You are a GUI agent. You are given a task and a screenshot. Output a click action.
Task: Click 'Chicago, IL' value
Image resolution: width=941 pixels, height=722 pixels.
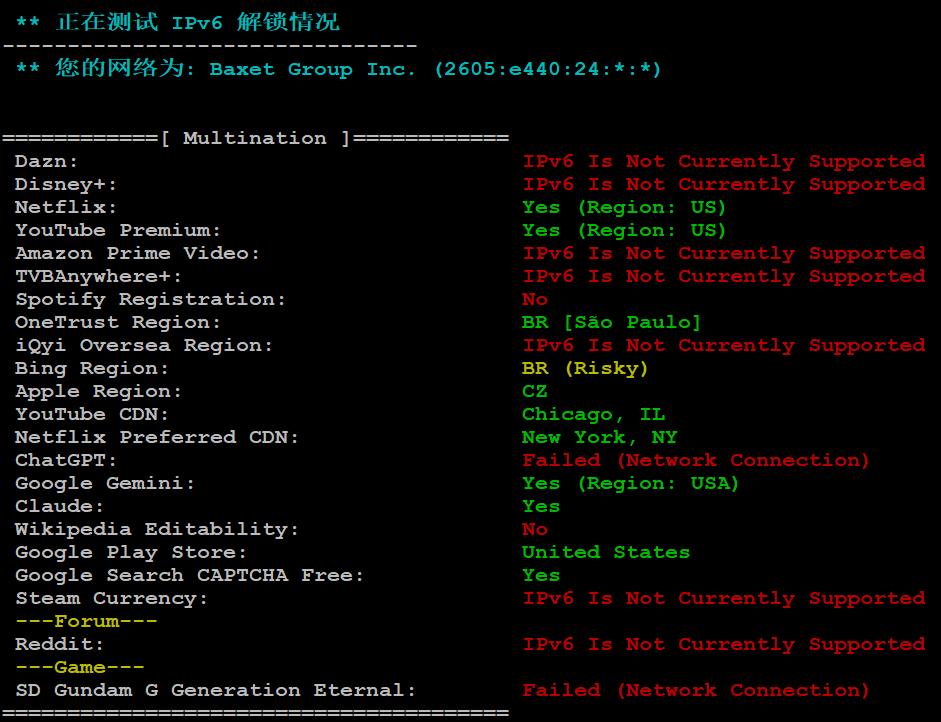tap(594, 415)
